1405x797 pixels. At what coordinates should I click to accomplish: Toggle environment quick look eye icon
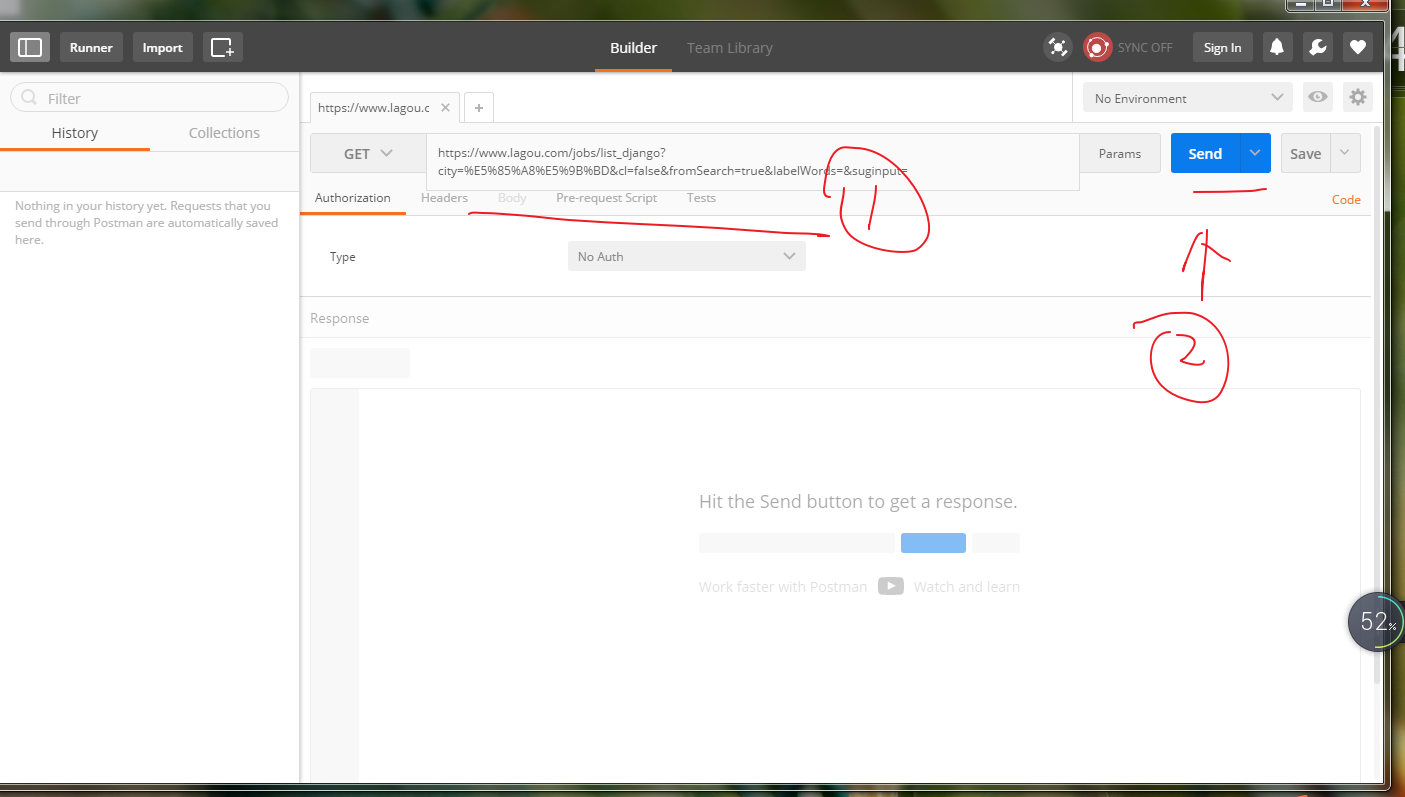[x=1318, y=97]
